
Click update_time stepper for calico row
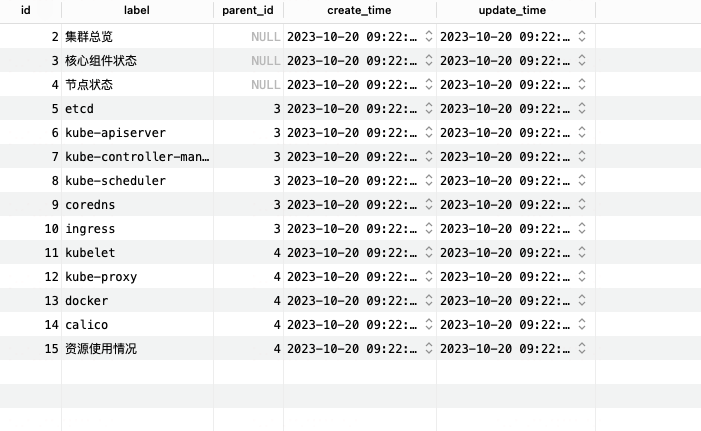click(582, 324)
